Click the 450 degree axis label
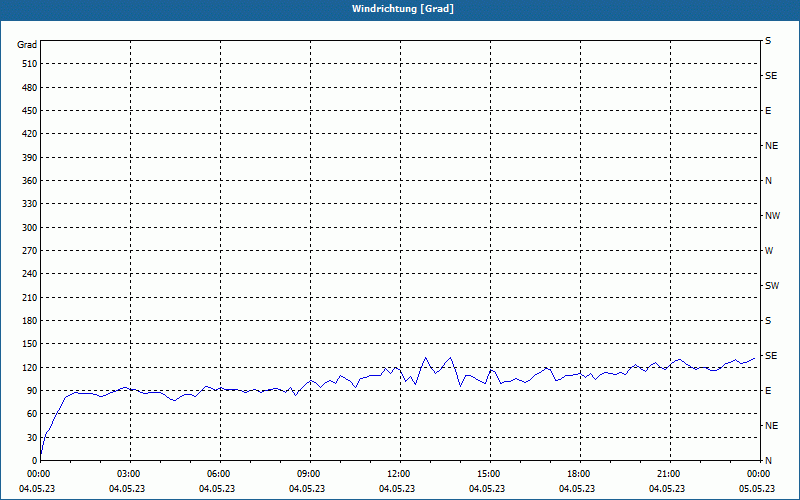Image resolution: width=800 pixels, height=500 pixels. pyautogui.click(x=30, y=111)
